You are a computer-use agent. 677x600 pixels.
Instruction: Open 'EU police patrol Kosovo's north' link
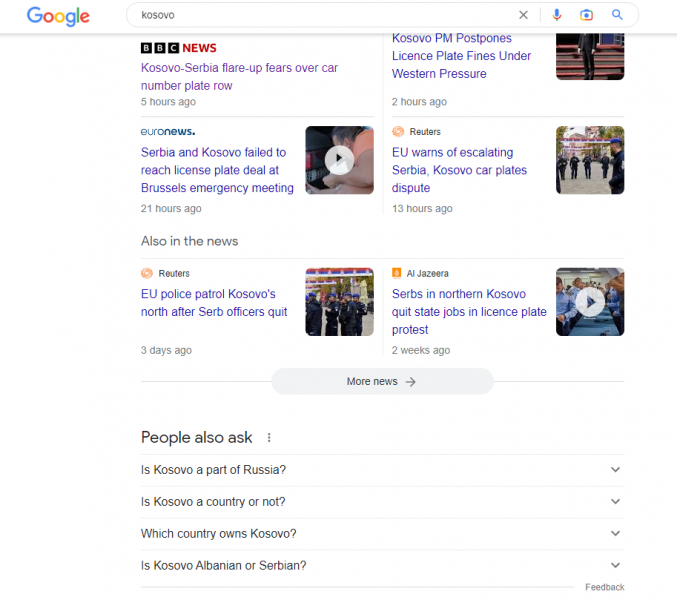(214, 303)
